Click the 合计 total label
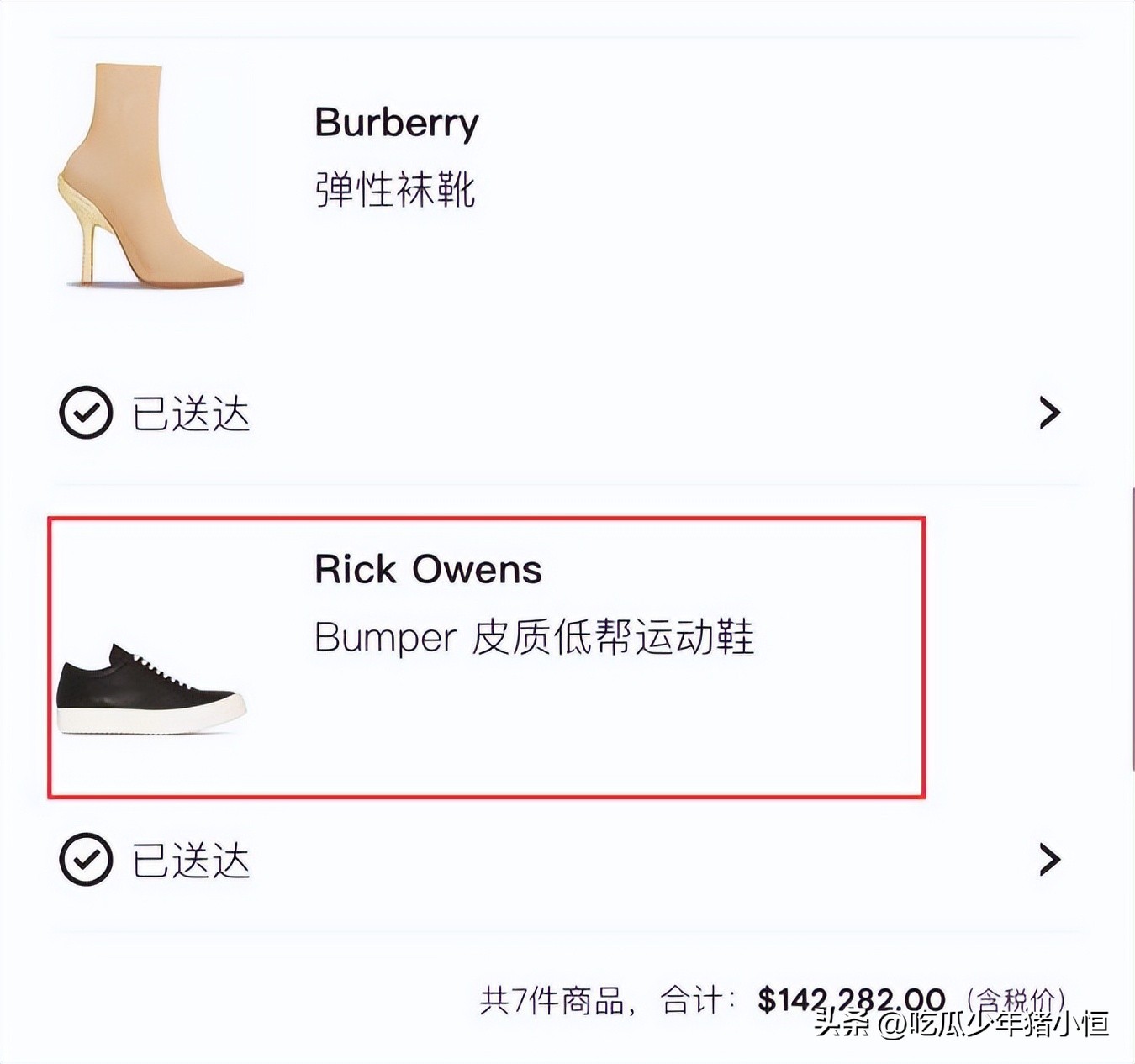The height and width of the screenshot is (1064, 1135). (x=694, y=999)
